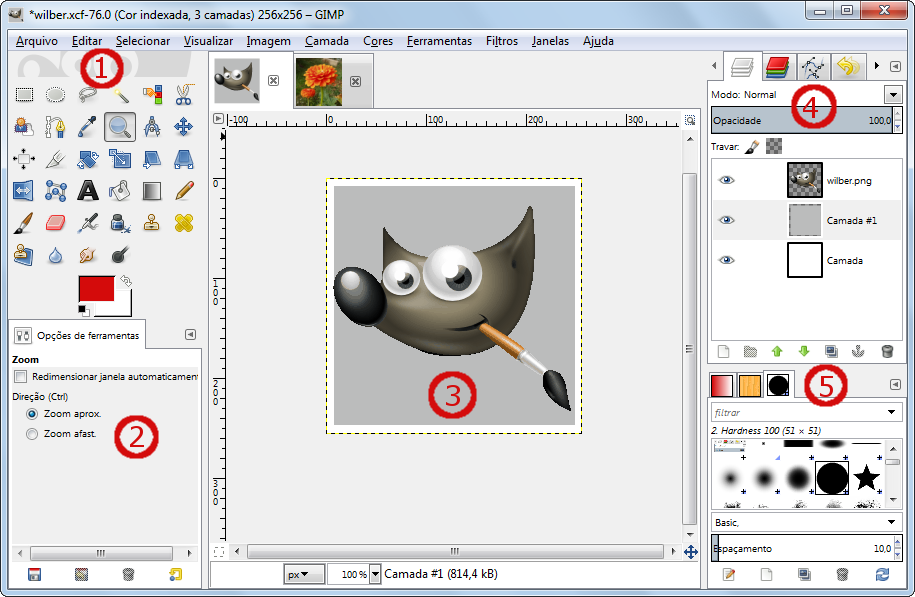Select the Scissors select tool
This screenshot has height=597, width=915.
[183, 96]
